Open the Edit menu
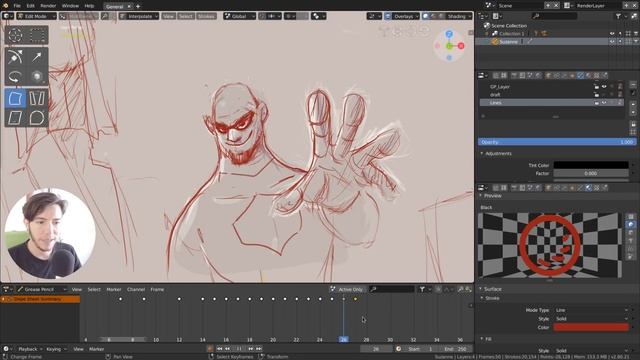 31,6
